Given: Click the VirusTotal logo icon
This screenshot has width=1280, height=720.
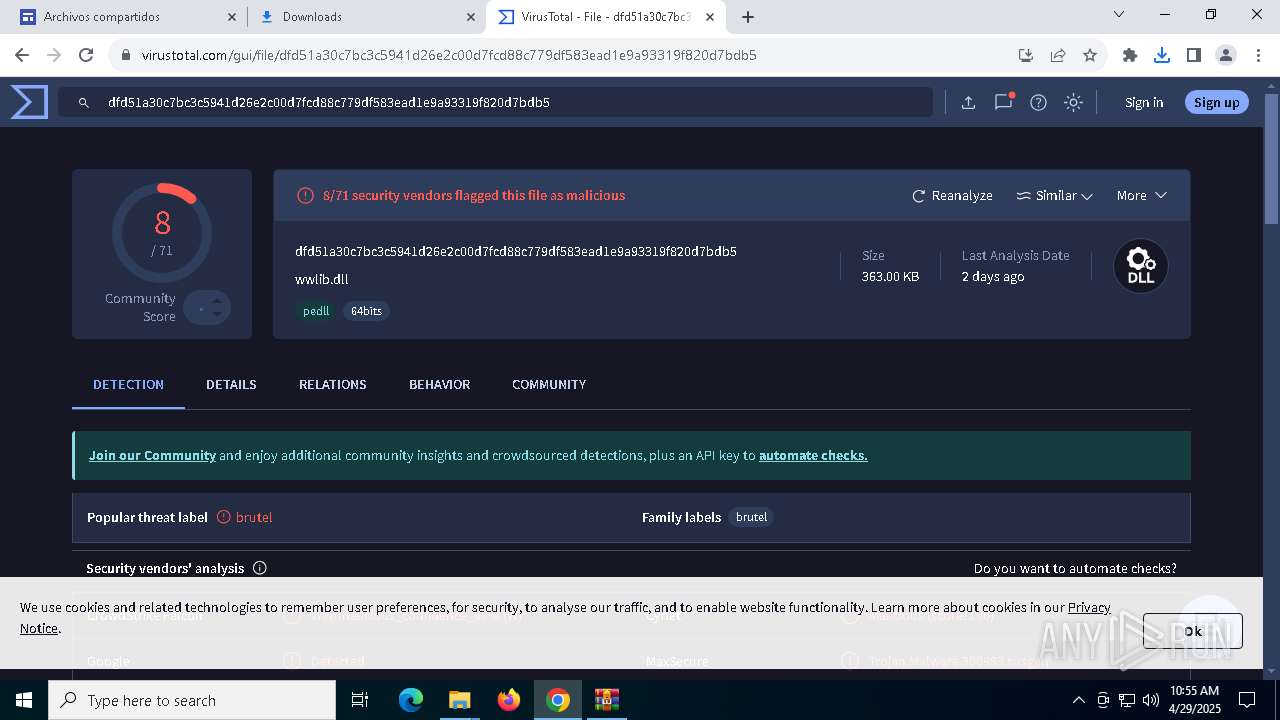Looking at the screenshot, I should [29, 102].
